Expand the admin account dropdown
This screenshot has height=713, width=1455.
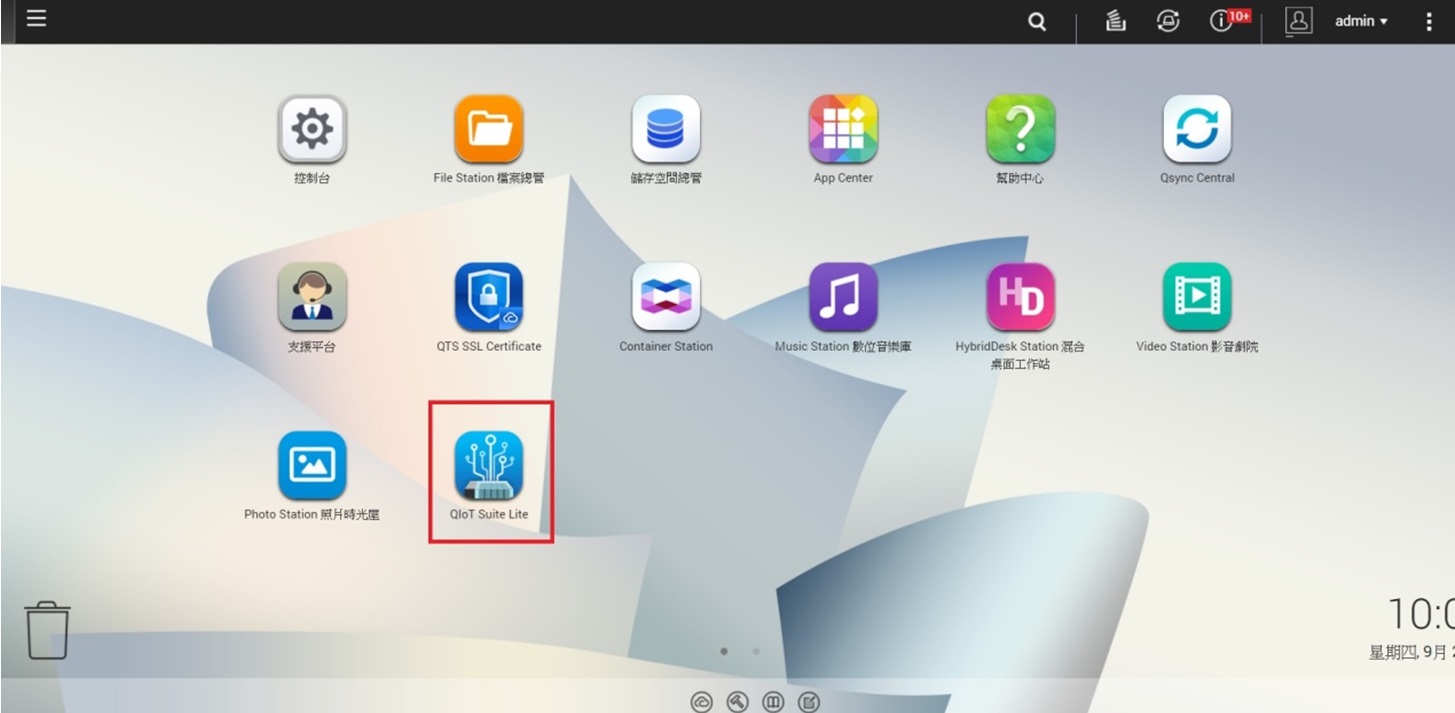pos(1361,21)
